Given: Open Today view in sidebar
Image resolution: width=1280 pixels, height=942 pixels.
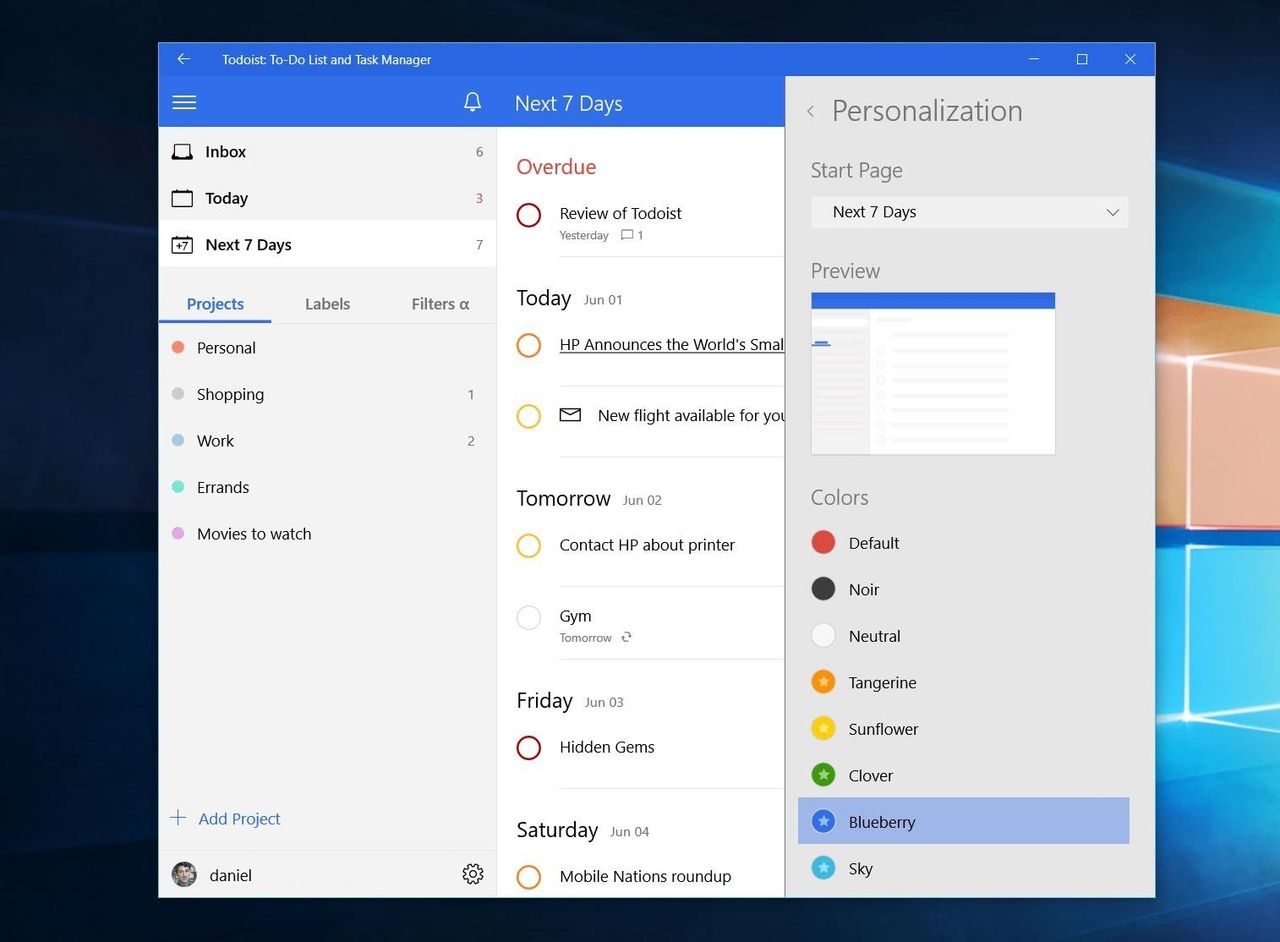Looking at the screenshot, I should coord(327,198).
